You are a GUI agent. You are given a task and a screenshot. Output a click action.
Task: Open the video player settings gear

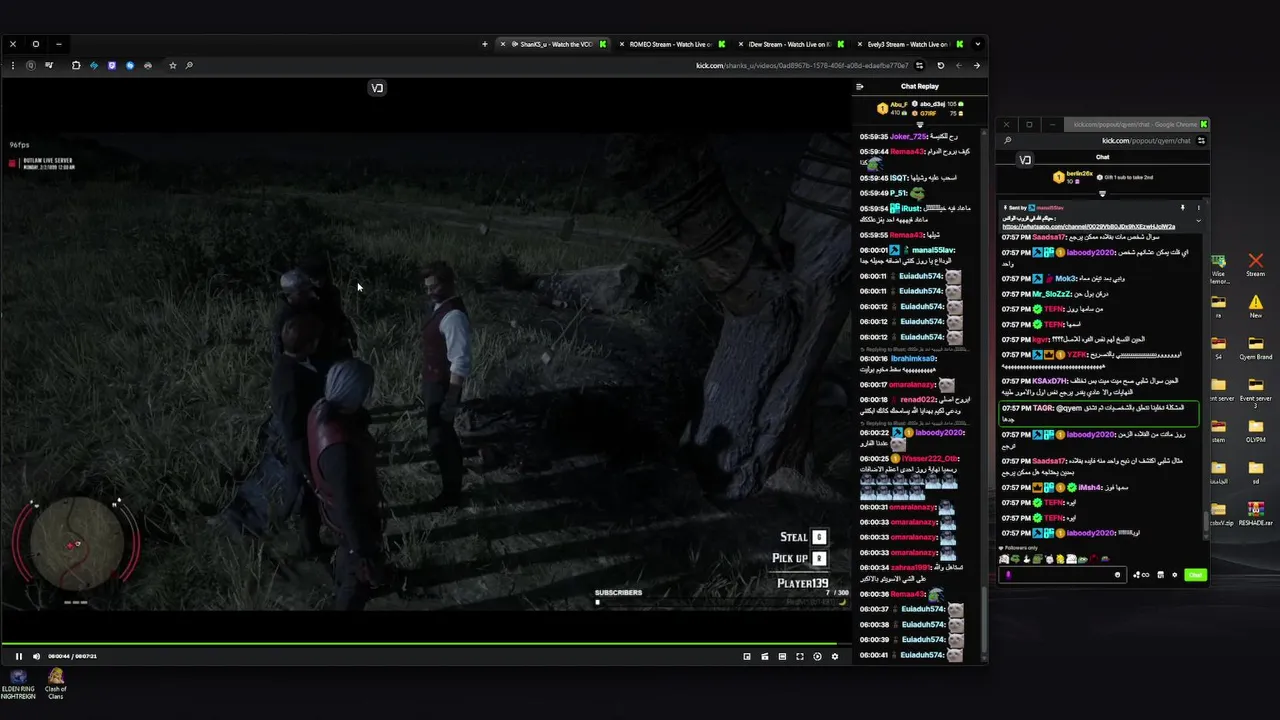point(835,656)
